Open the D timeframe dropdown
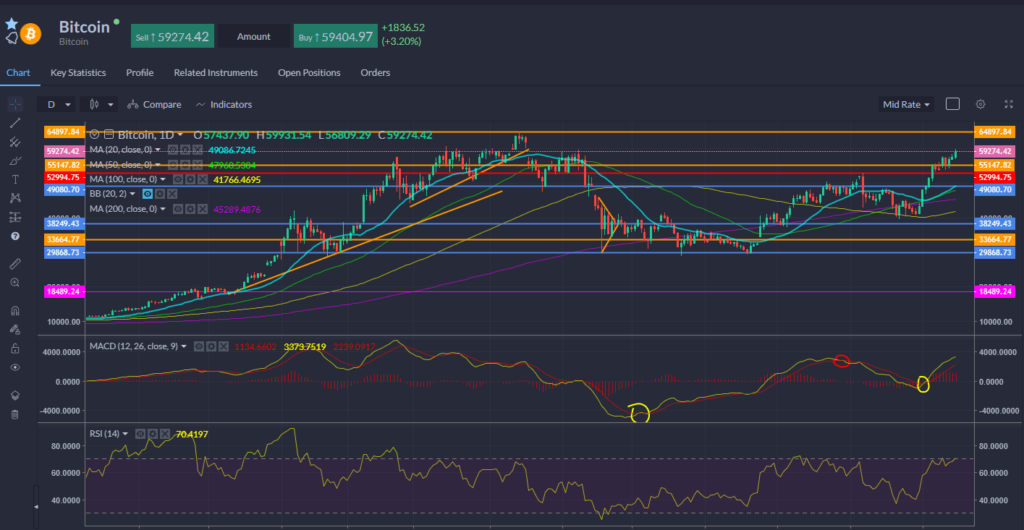Screen dimensions: 1024x530 pyautogui.click(x=57, y=104)
